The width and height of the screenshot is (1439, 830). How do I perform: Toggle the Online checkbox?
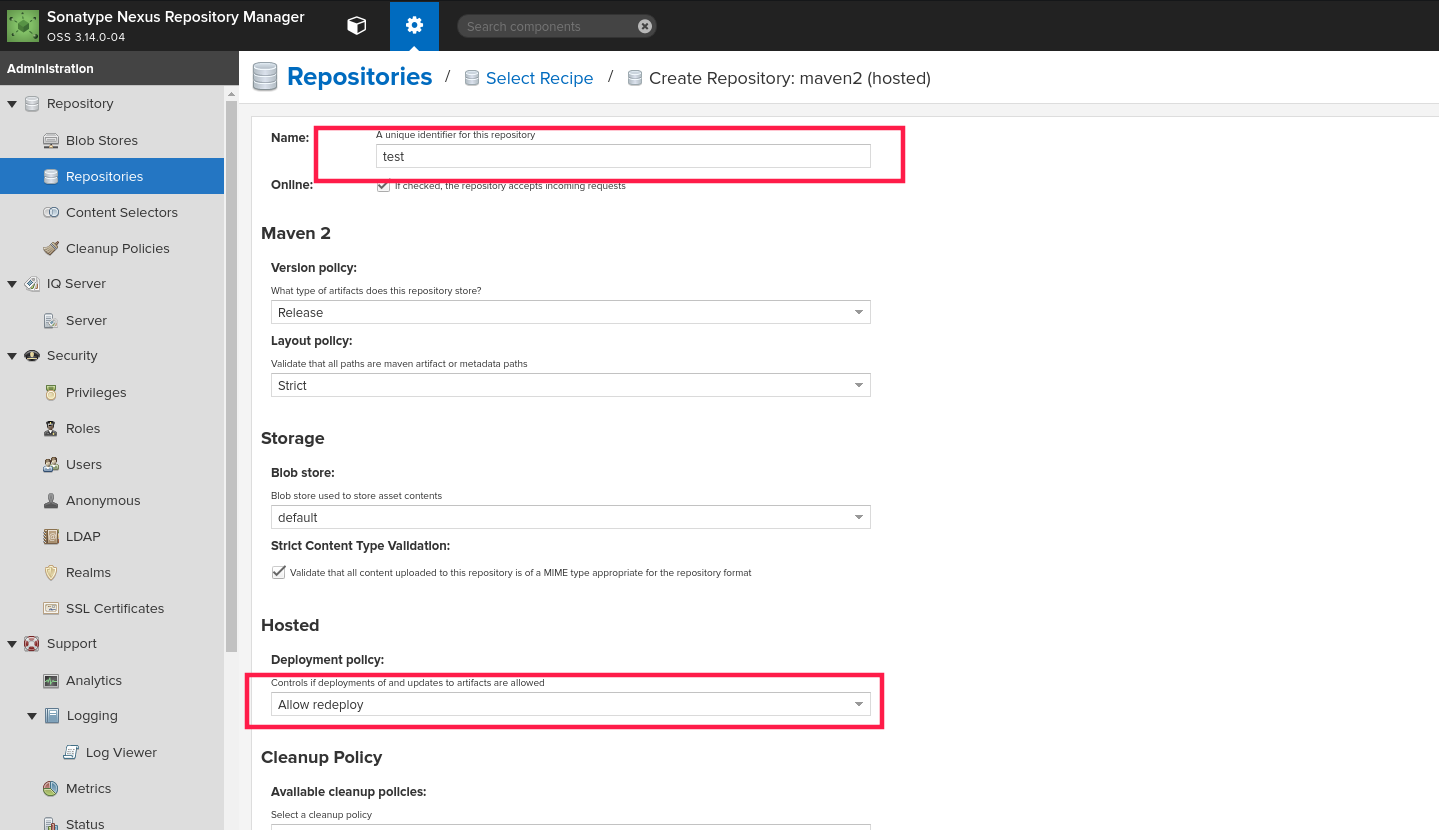tap(383, 186)
